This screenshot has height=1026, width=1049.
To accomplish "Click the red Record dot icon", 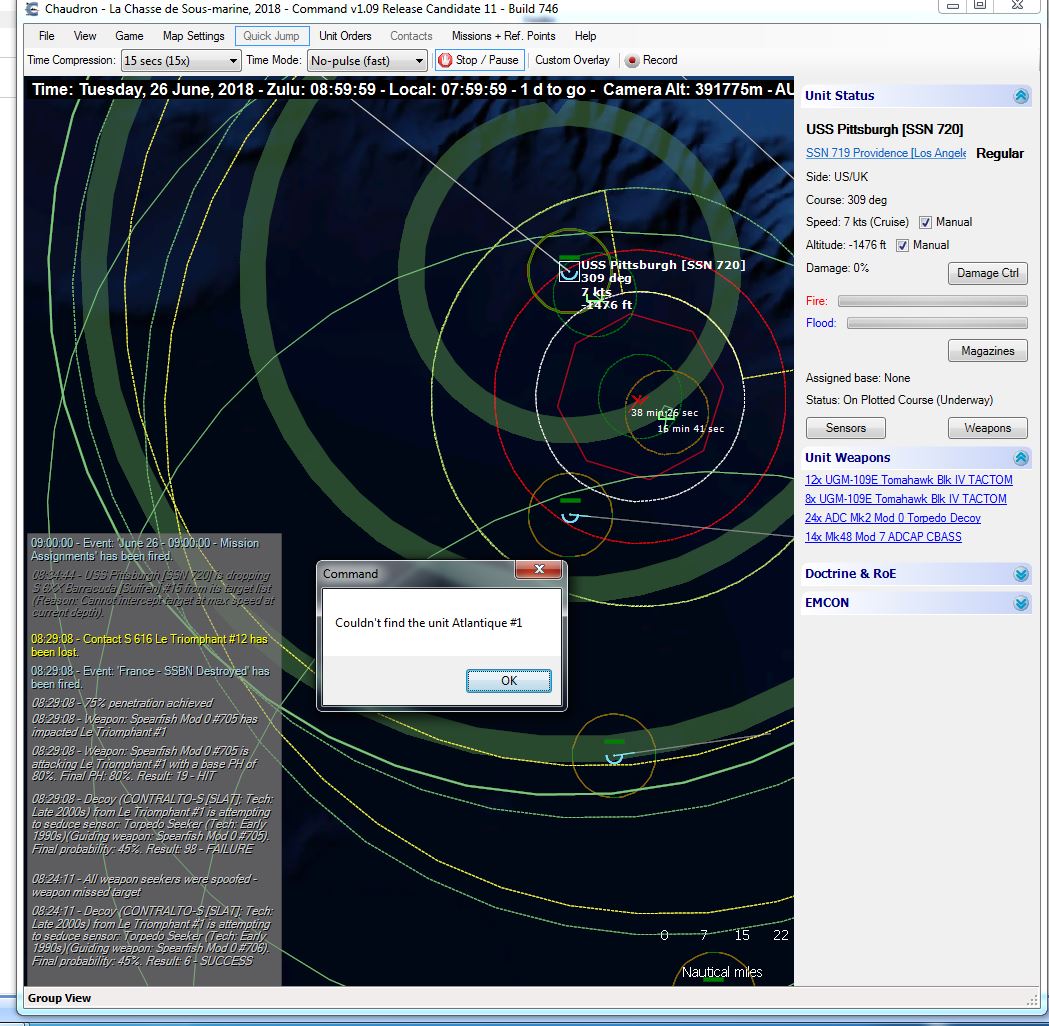I will [632, 61].
